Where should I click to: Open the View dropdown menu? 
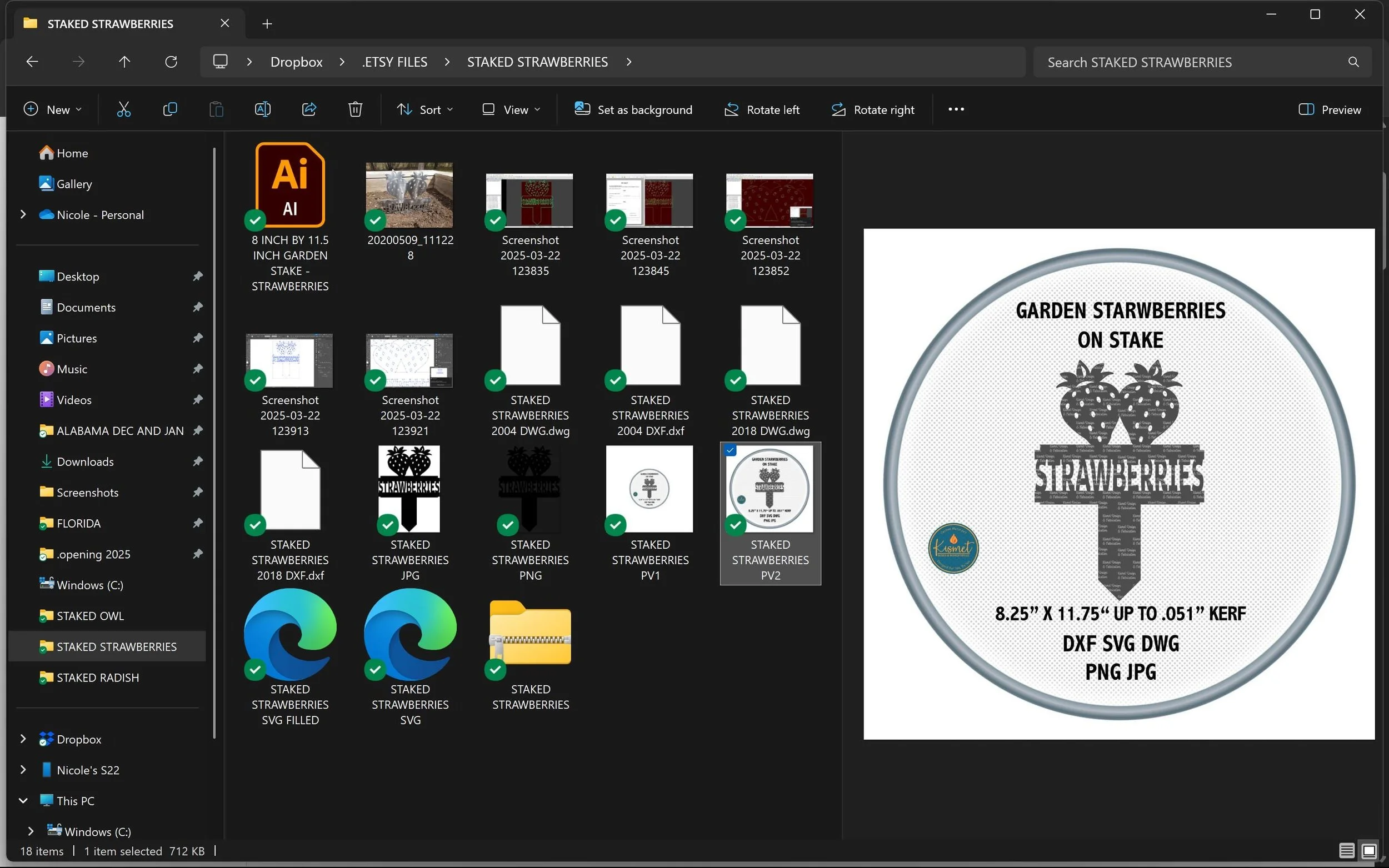[511, 109]
